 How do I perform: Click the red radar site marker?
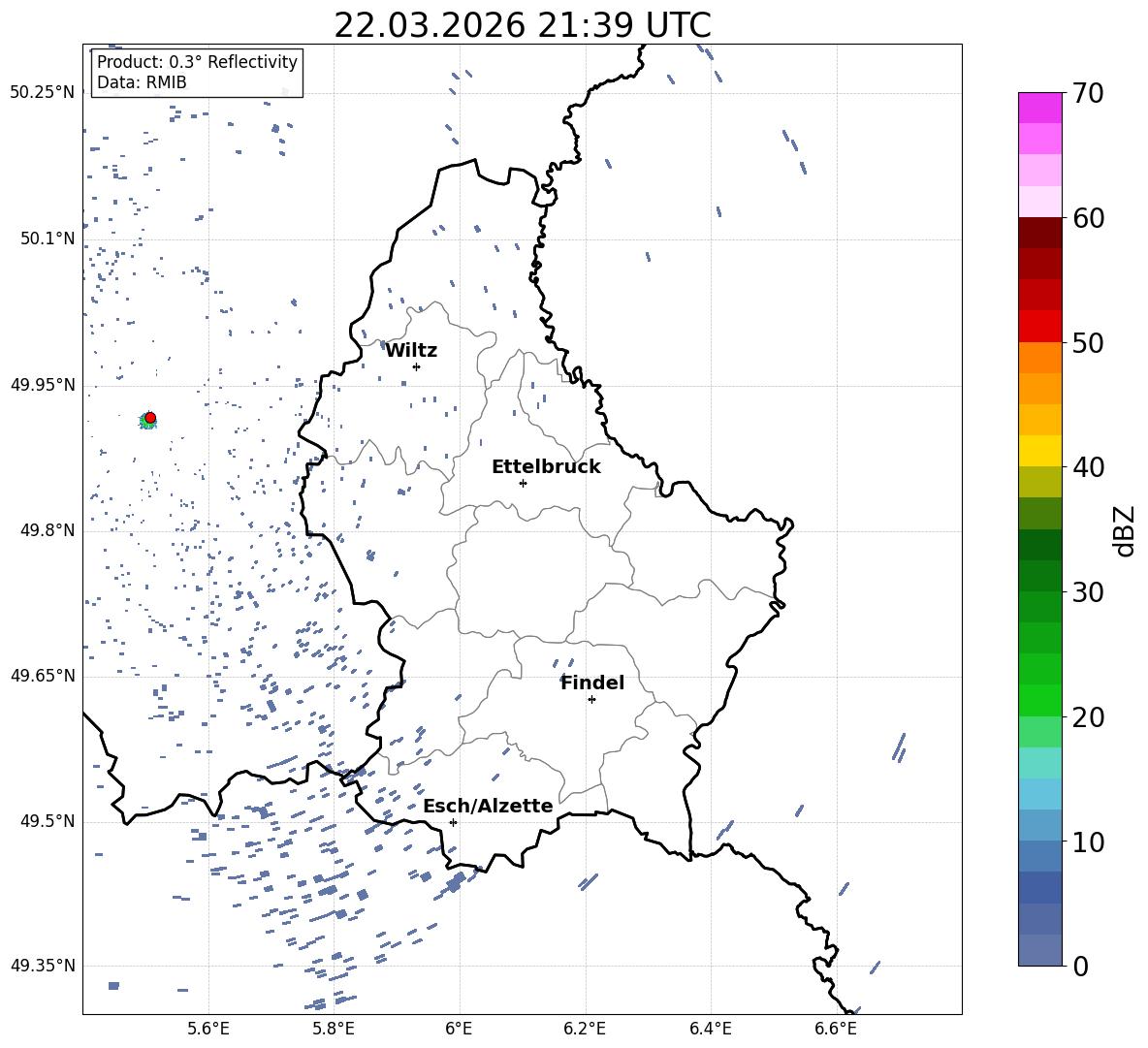pos(150,418)
